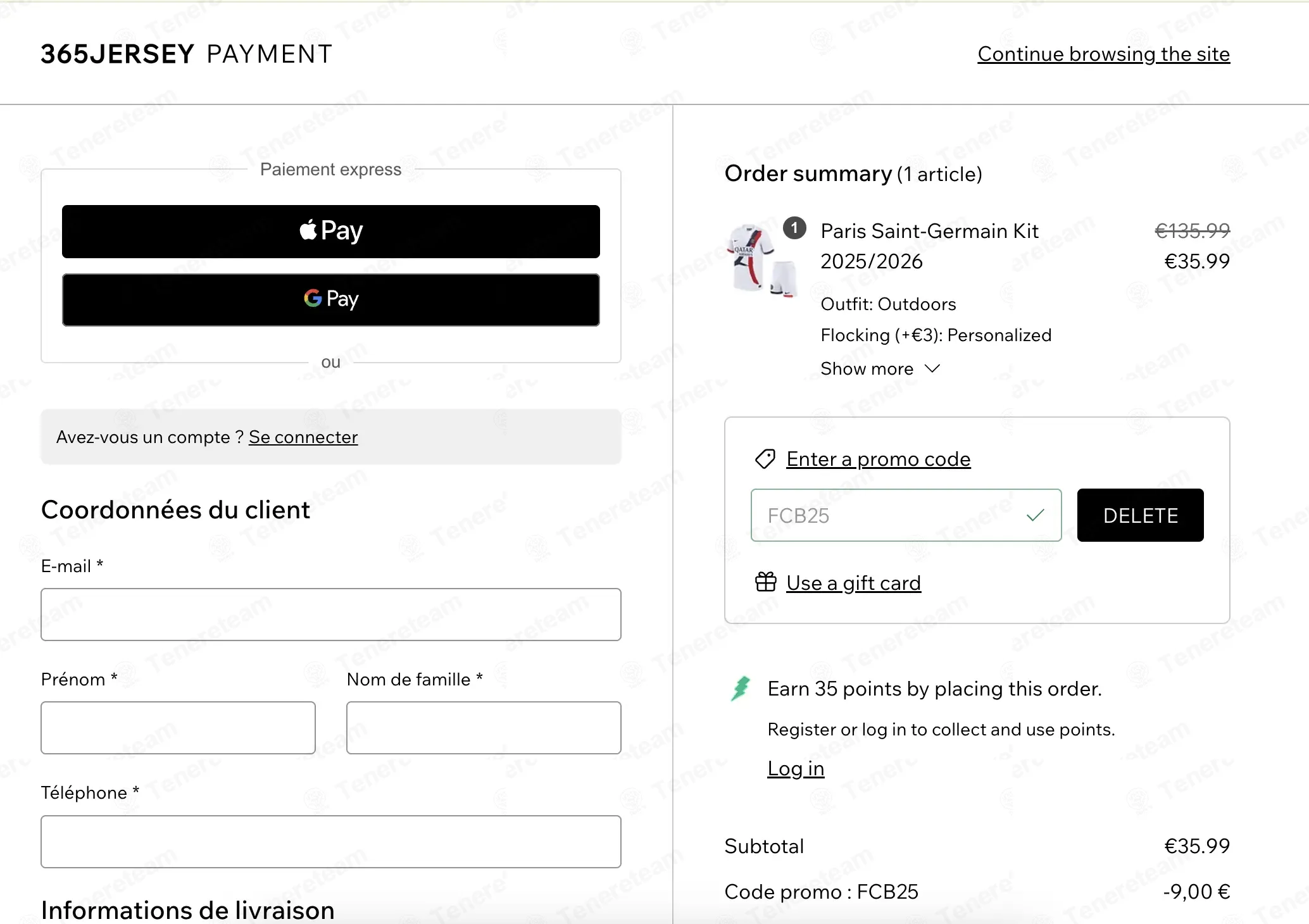Click the green checkmark in promo field
This screenshot has height=924, width=1309.
(x=1035, y=515)
